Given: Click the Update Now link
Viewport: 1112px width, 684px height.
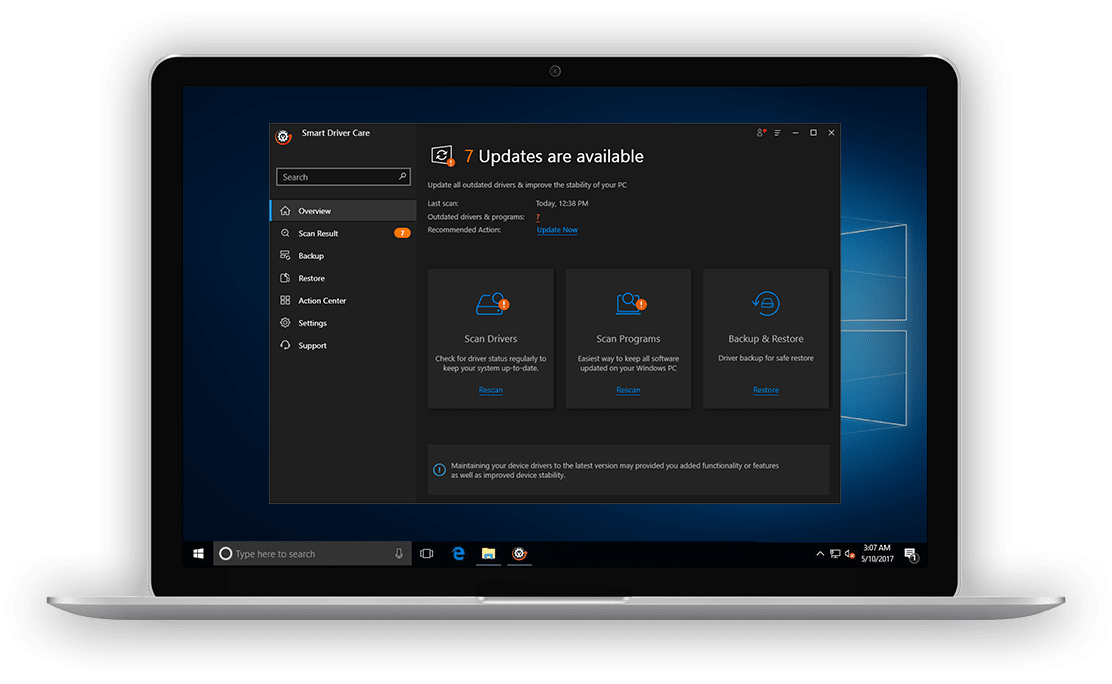Looking at the screenshot, I should coord(557,230).
